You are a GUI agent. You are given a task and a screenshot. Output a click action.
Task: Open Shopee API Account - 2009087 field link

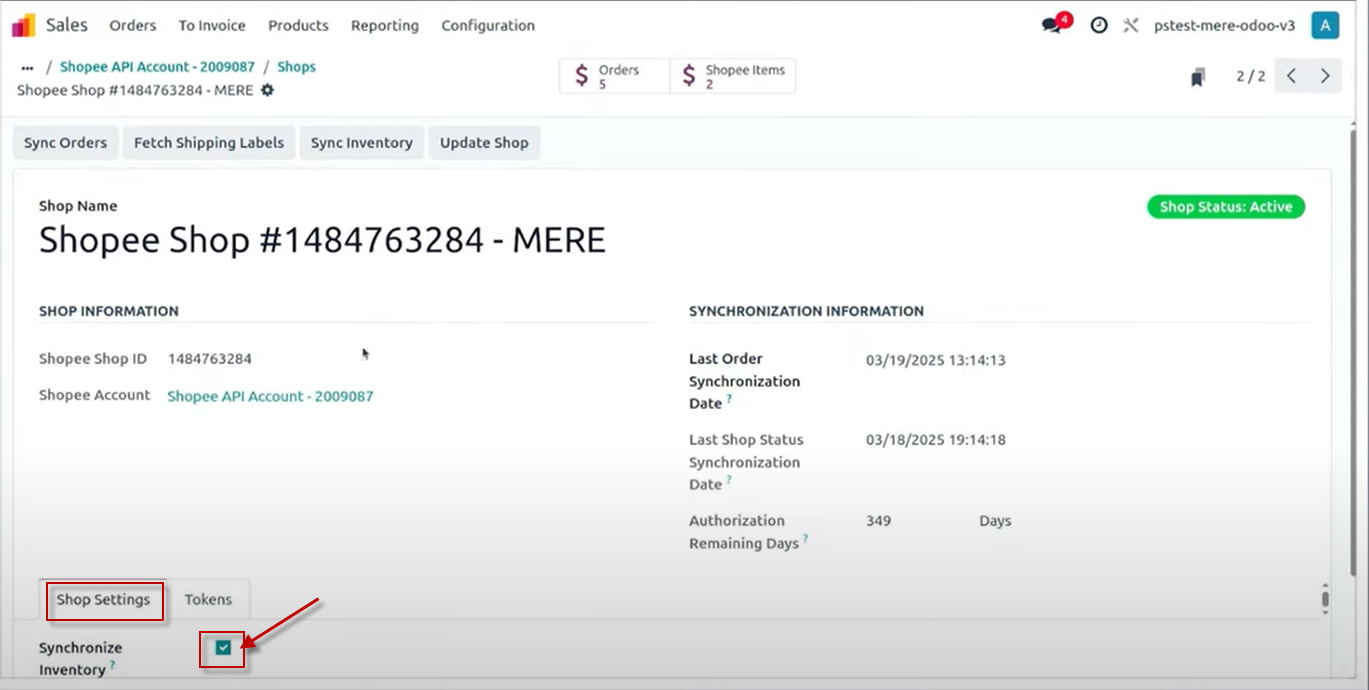[x=270, y=396]
